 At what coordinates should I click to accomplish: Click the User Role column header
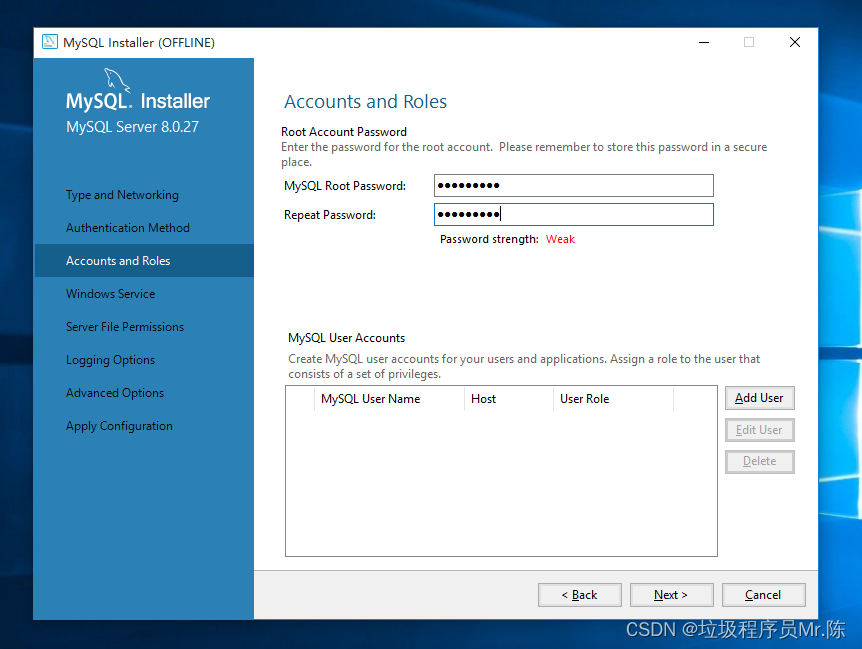(613, 399)
